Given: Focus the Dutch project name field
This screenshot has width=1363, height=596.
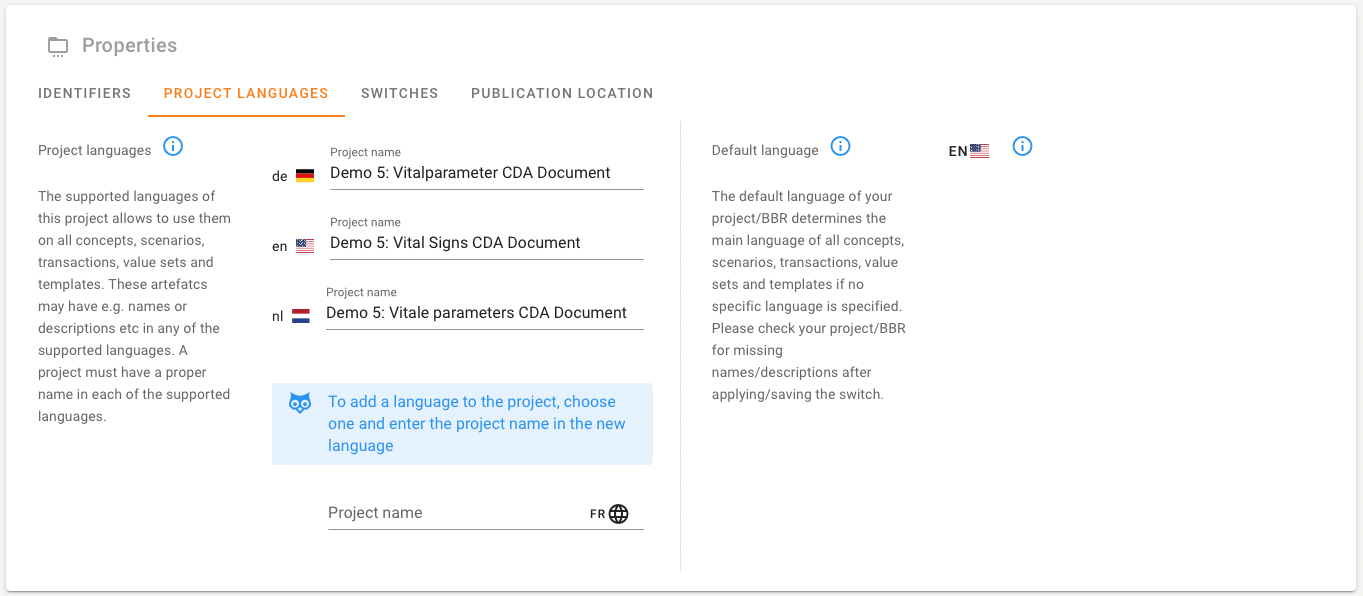Looking at the screenshot, I should click(x=485, y=313).
